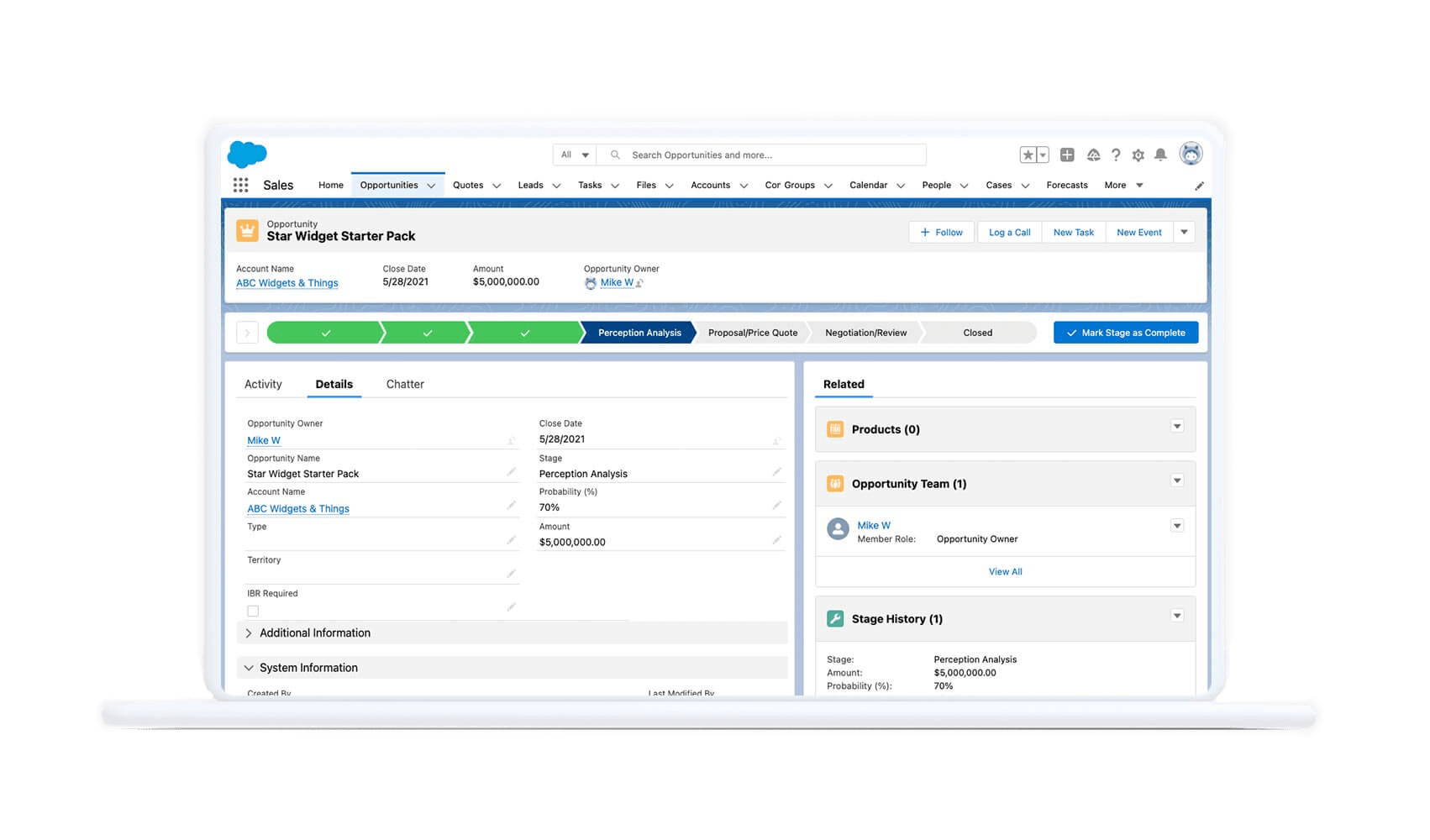Open Stage History actions dropdown
Screen dimensions: 1430x840
tap(1177, 616)
